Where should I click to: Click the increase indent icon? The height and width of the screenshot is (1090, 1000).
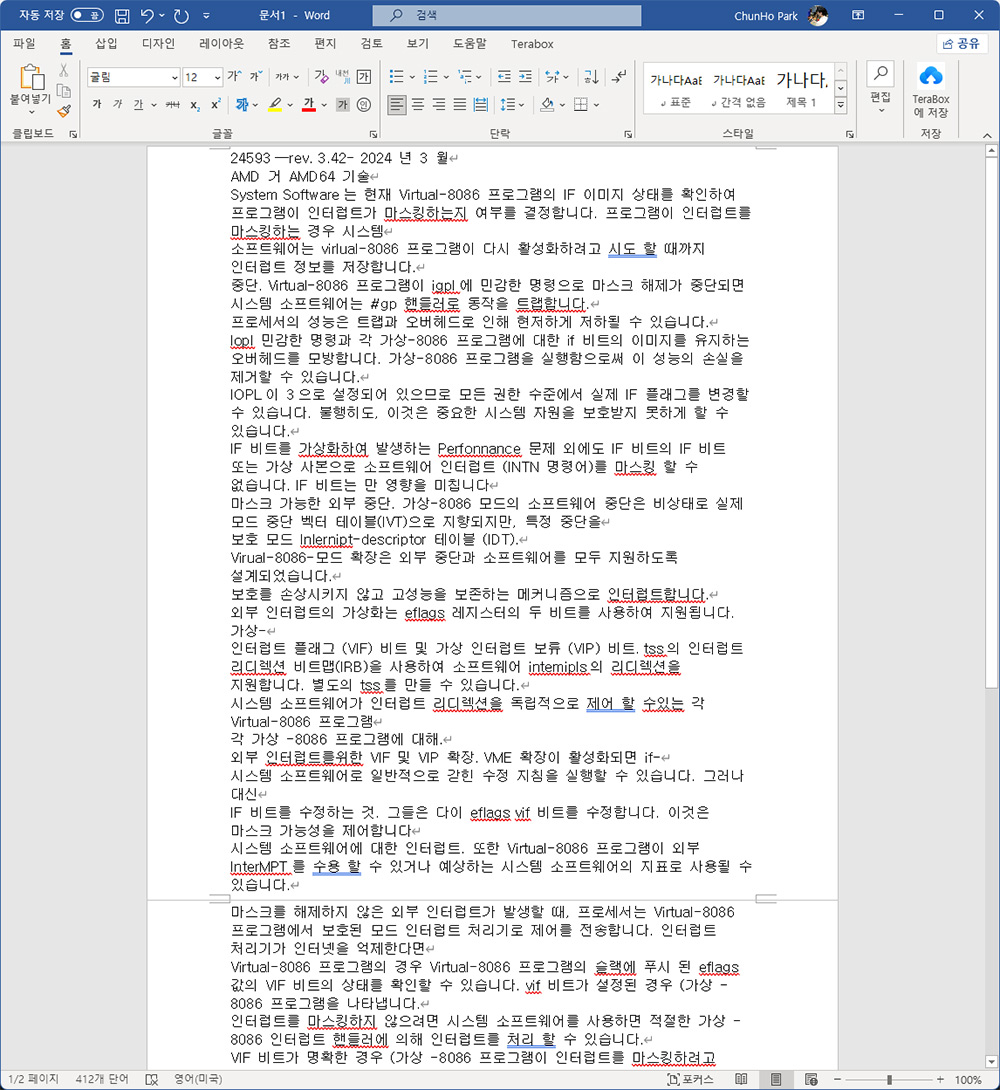(525, 76)
